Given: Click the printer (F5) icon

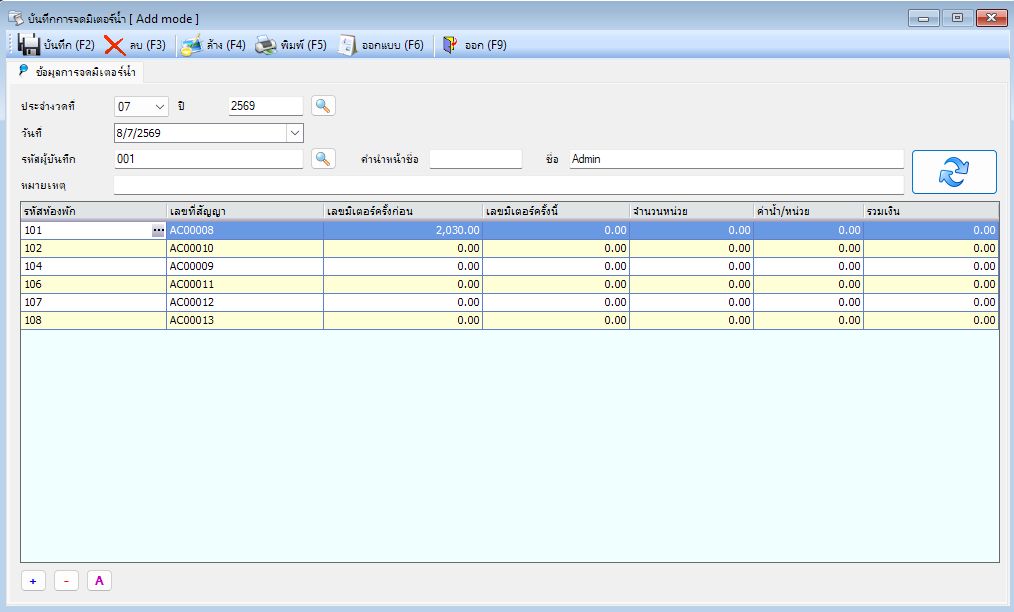Looking at the screenshot, I should point(266,45).
